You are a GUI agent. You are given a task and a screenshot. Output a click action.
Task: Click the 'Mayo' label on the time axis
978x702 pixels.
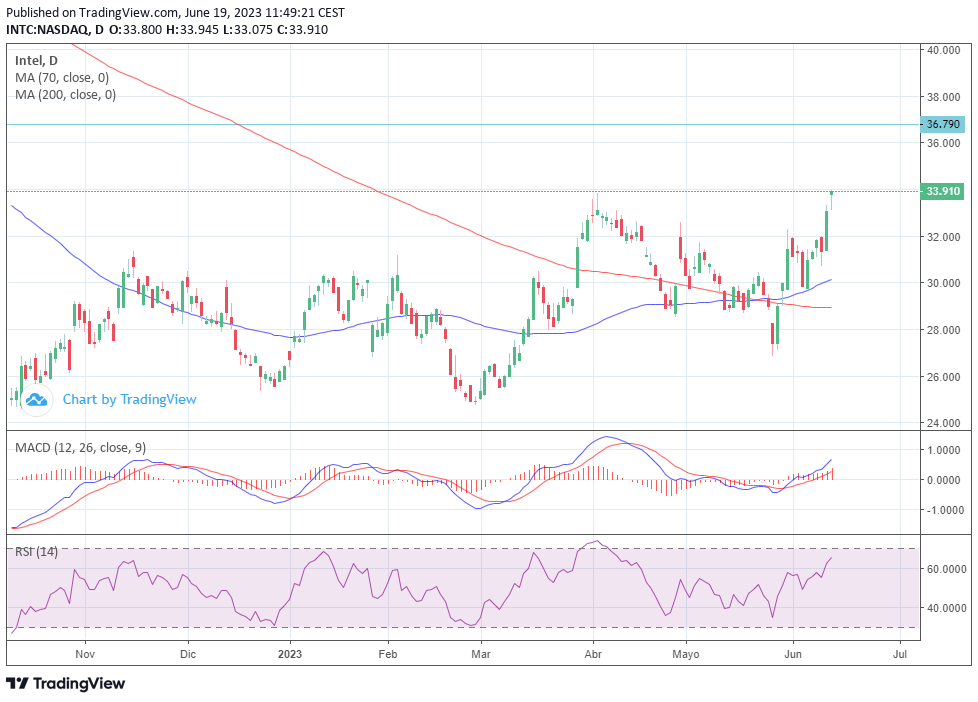(x=686, y=654)
